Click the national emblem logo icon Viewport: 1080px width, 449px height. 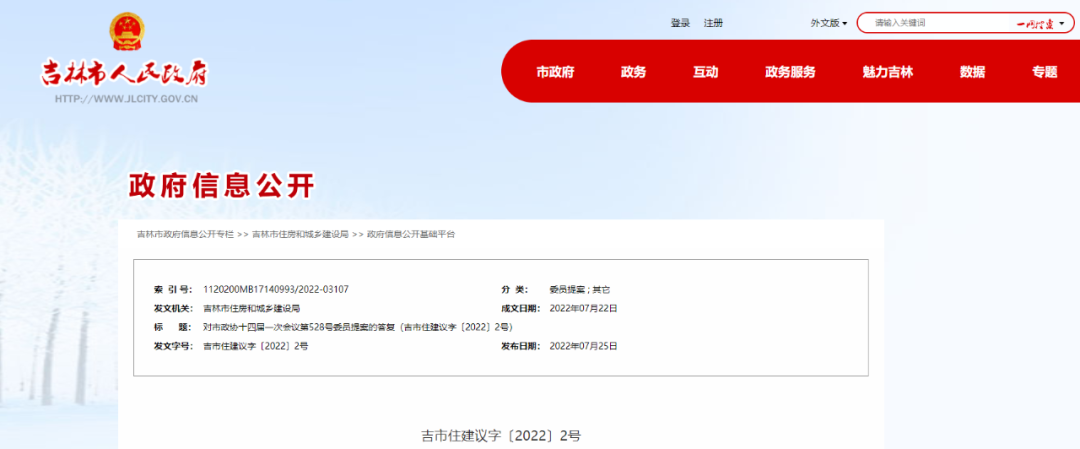point(127,32)
